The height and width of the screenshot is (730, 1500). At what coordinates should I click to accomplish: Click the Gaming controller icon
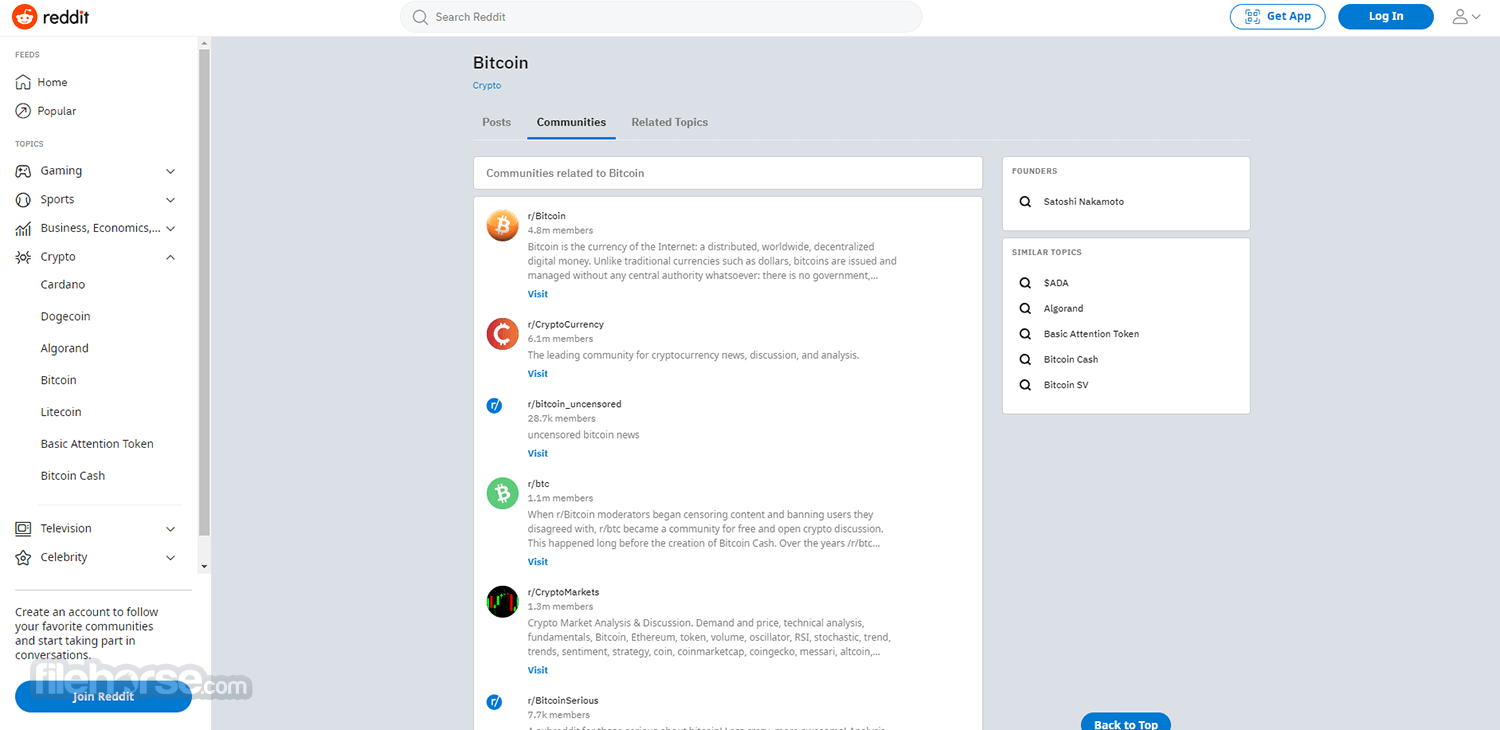coord(23,171)
